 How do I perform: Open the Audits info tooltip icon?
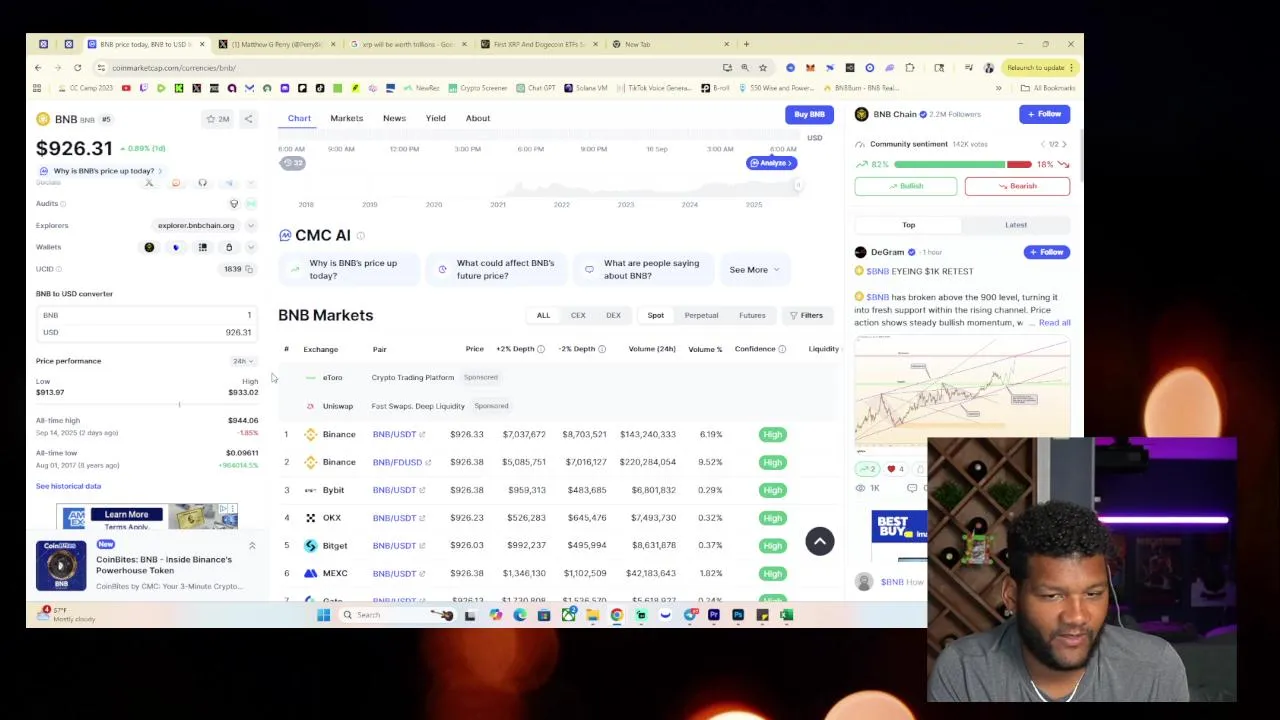[x=63, y=204]
